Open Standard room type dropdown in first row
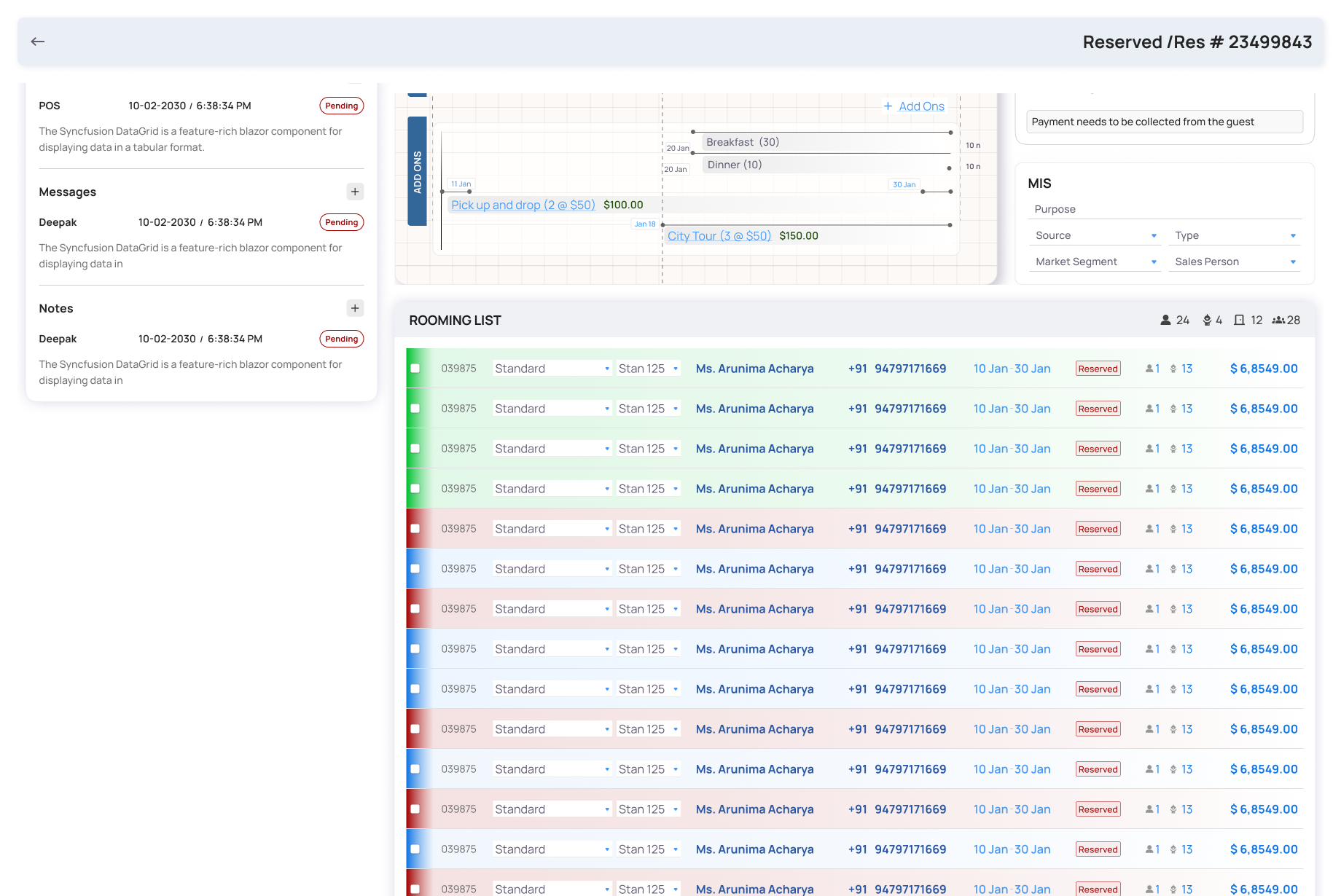This screenshot has width=1341, height=896. coord(552,369)
